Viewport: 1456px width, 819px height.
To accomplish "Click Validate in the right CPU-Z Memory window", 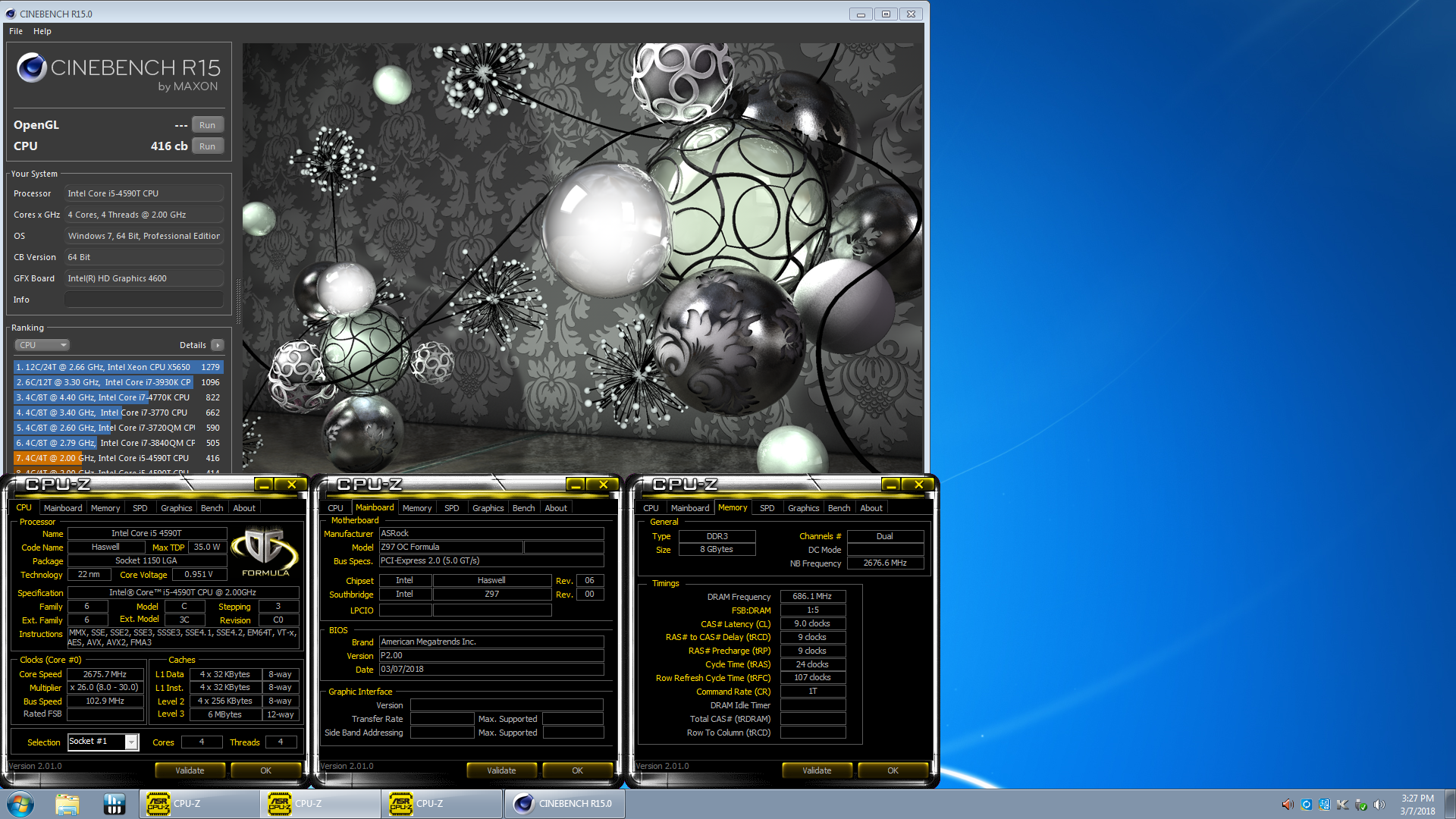I will click(817, 770).
